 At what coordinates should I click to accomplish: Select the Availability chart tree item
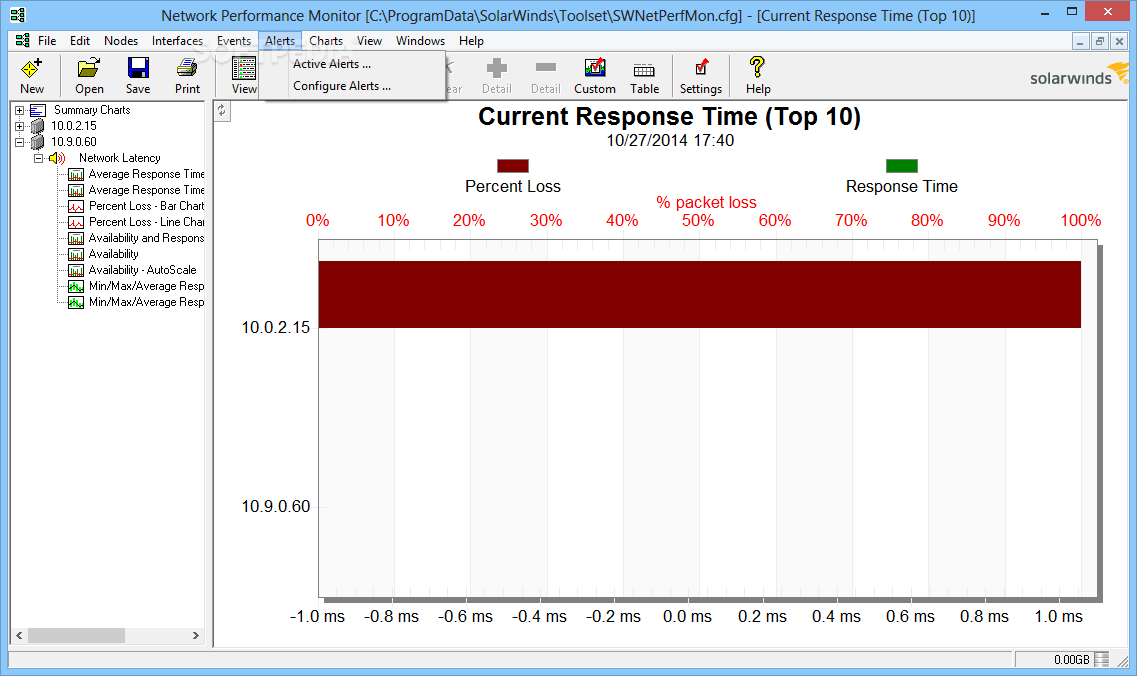(113, 254)
